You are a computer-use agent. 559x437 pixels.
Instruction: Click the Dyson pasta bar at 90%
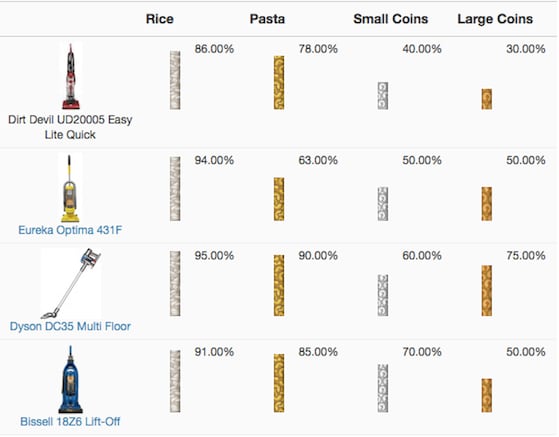[x=279, y=286]
